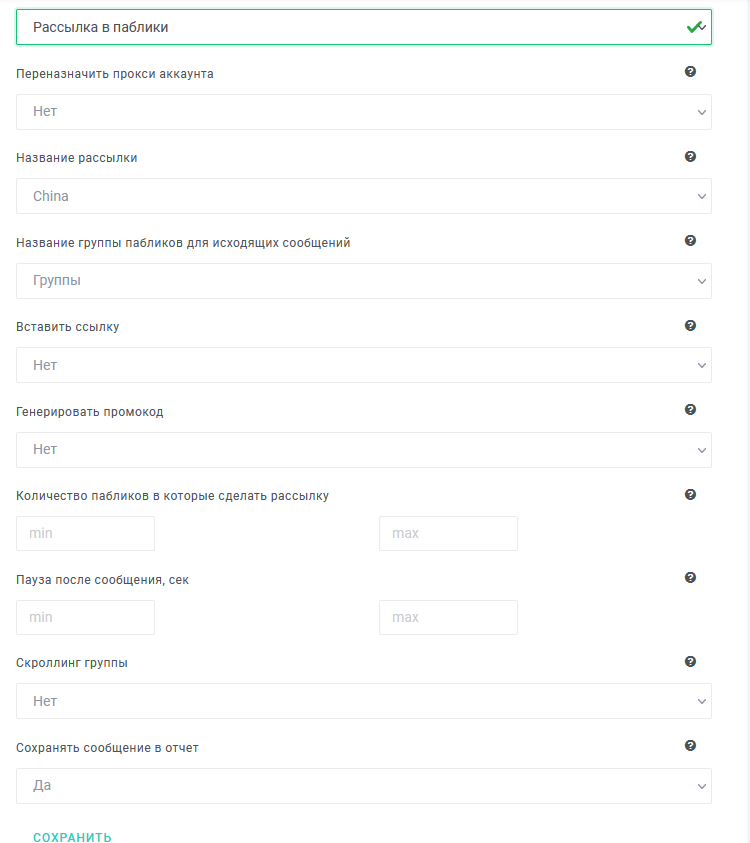The width and height of the screenshot is (750, 843).
Task: Expand the Группы dropdown list
Action: (x=364, y=281)
